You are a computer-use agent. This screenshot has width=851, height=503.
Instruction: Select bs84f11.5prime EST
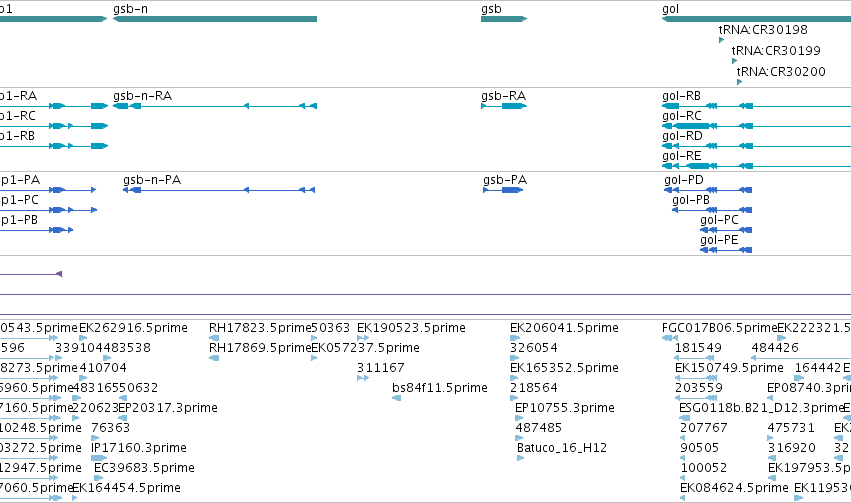440,387
